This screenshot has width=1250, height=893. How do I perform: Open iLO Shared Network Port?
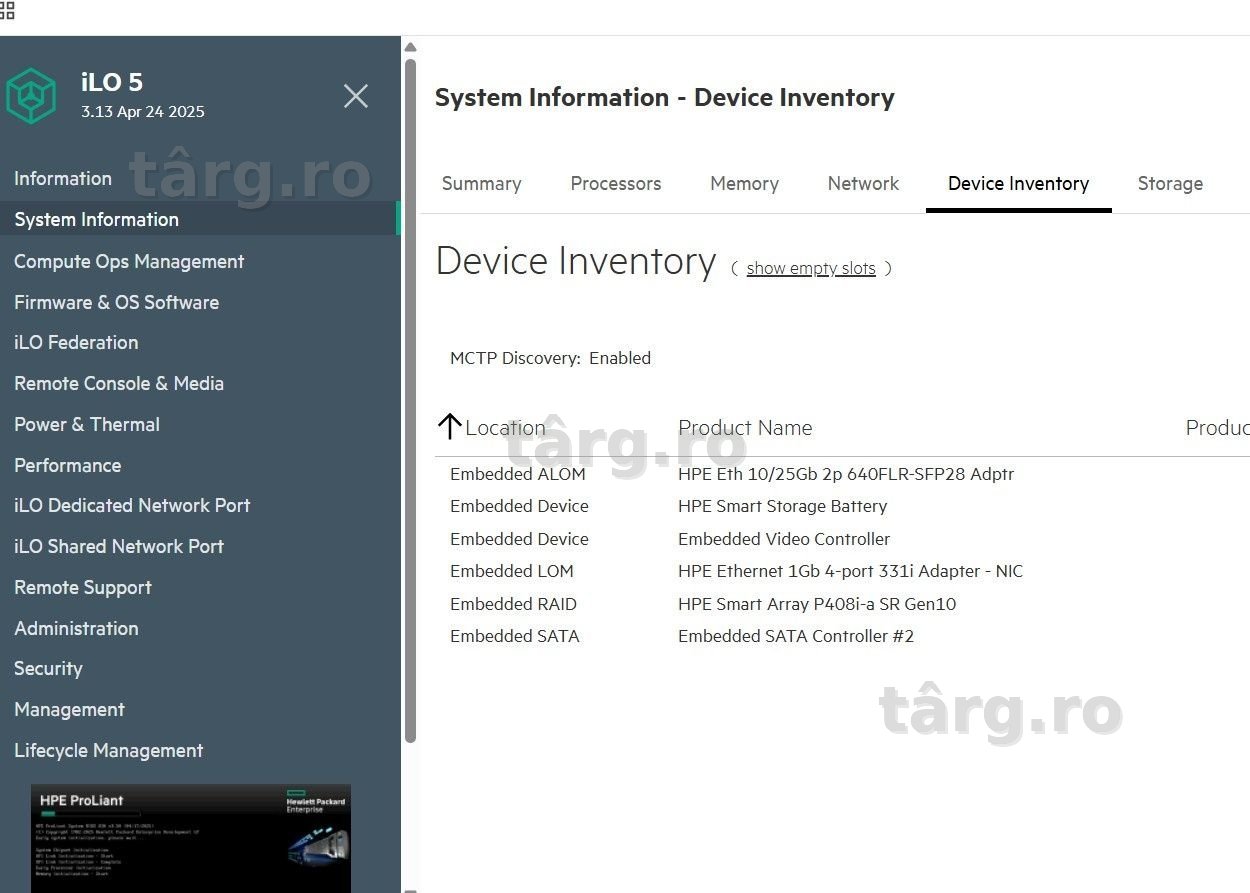[x=119, y=546]
